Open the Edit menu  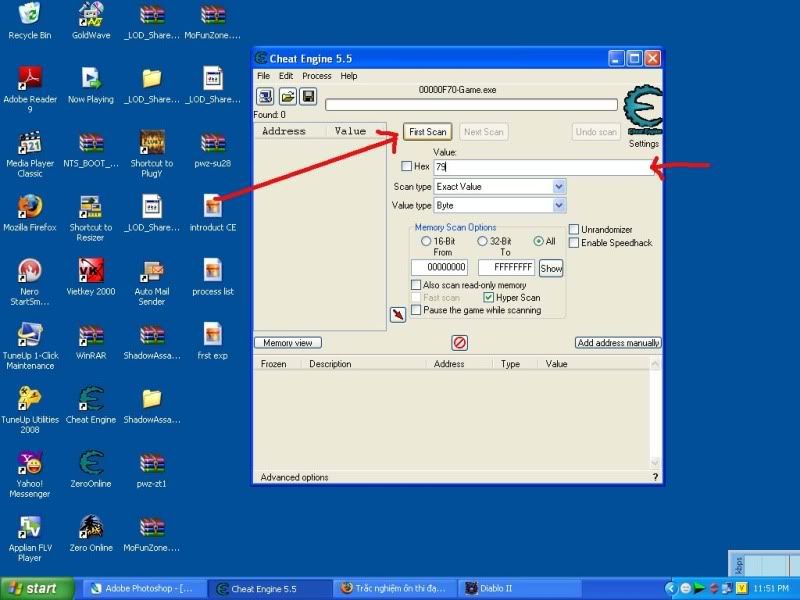(x=286, y=76)
